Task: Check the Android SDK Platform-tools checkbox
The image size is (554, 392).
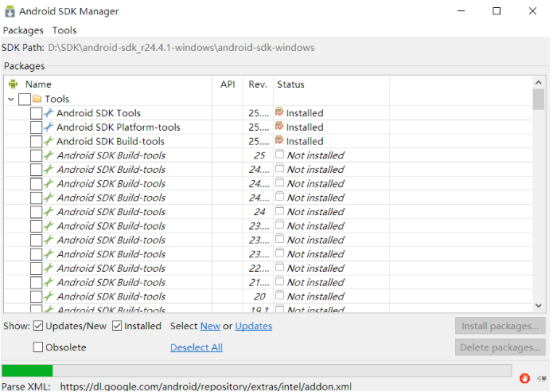Action: pyautogui.click(x=36, y=127)
